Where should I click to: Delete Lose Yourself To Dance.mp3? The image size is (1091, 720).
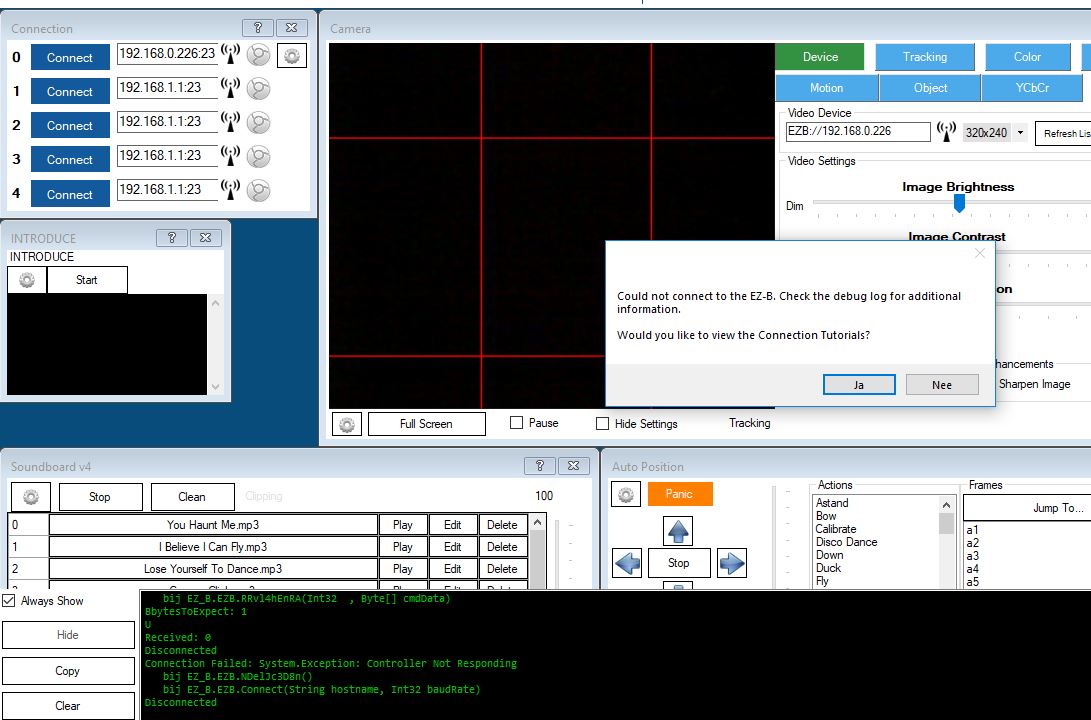[x=502, y=569]
